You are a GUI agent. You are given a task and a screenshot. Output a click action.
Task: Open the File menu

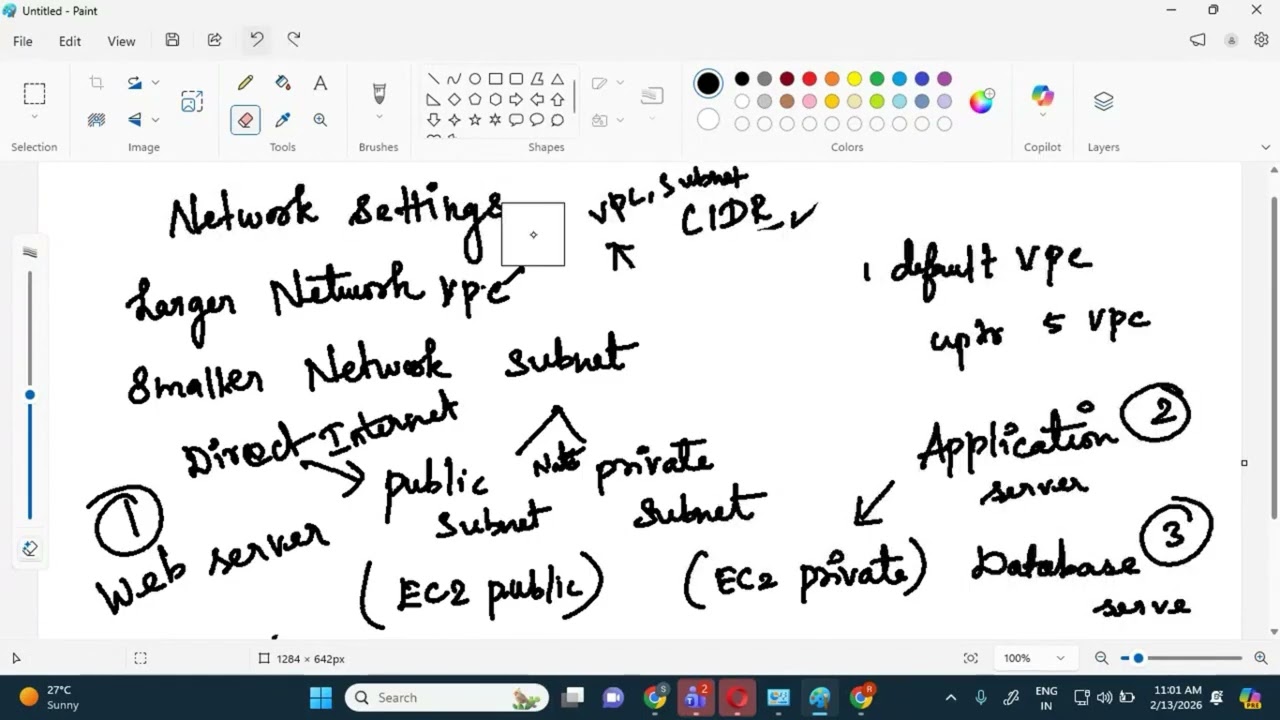(x=23, y=41)
